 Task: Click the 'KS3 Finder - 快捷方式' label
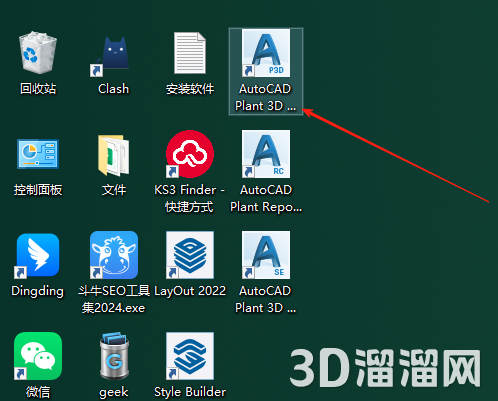tap(189, 198)
